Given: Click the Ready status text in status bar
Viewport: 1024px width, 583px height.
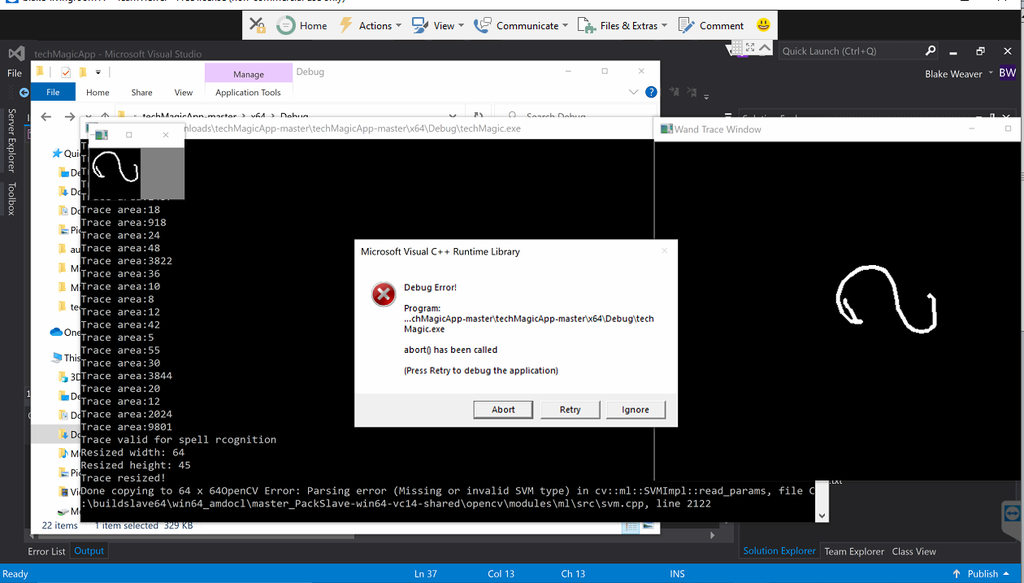Looking at the screenshot, I should (15, 574).
